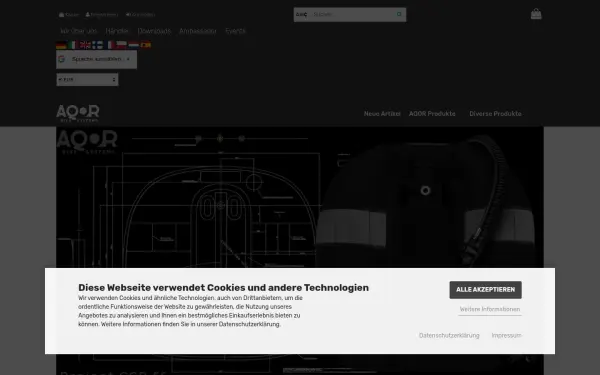Image resolution: width=600 pixels, height=375 pixels.
Task: Click the German flag icon
Action: coord(61,45)
